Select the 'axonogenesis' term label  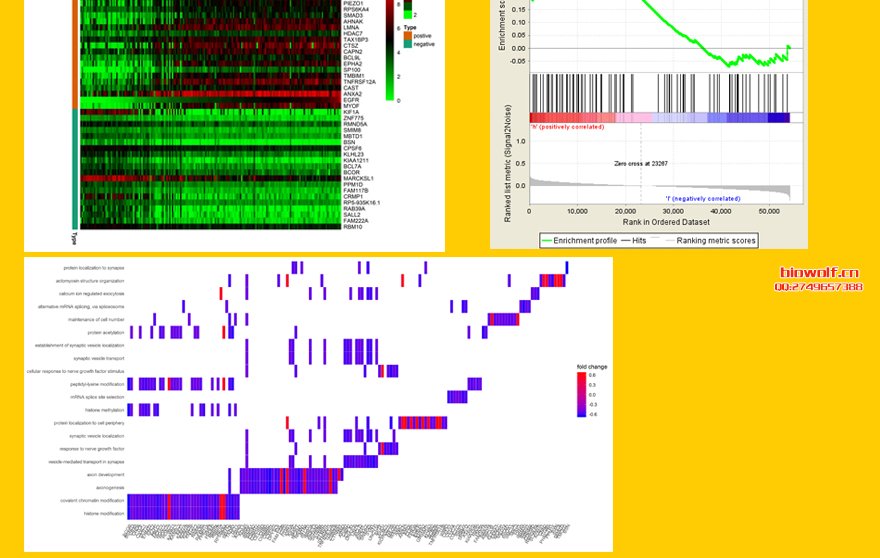click(x=110, y=488)
